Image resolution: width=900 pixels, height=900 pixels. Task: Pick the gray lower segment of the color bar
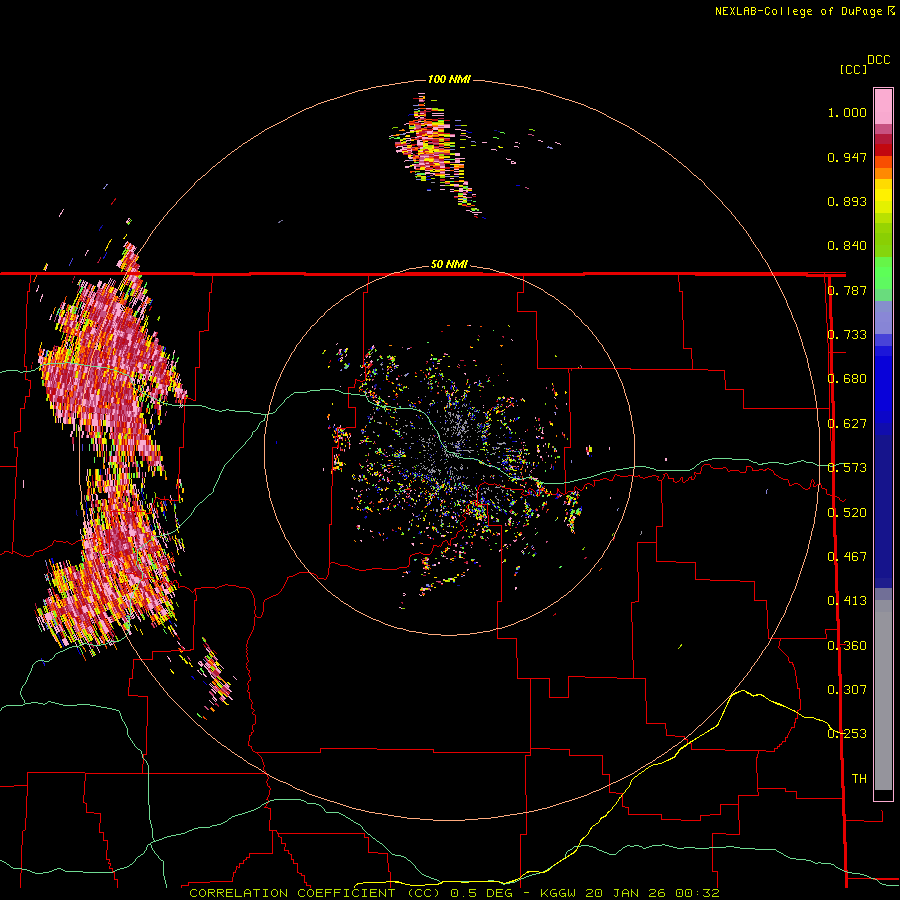click(x=883, y=695)
